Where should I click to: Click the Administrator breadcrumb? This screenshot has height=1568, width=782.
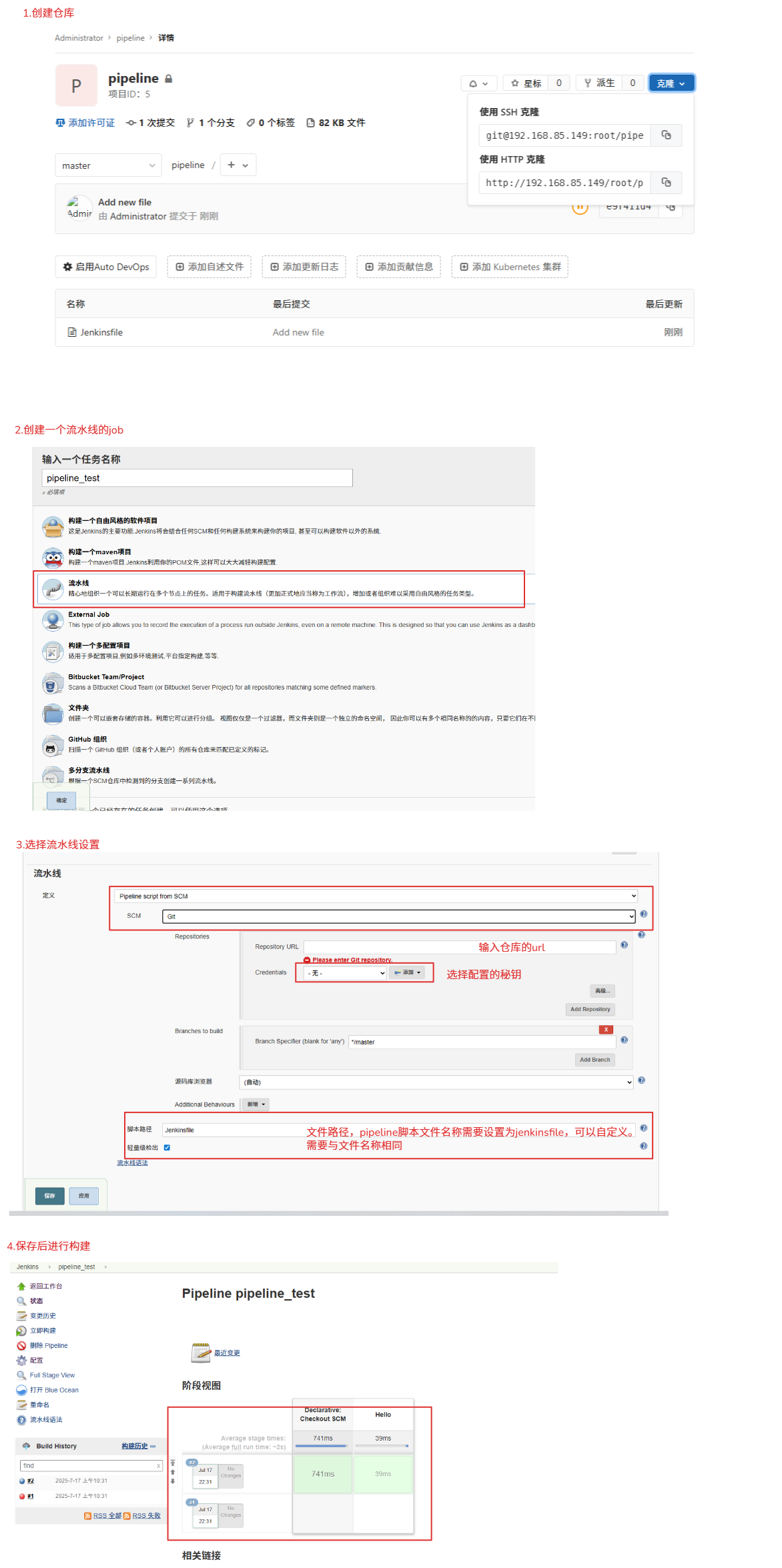[79, 38]
